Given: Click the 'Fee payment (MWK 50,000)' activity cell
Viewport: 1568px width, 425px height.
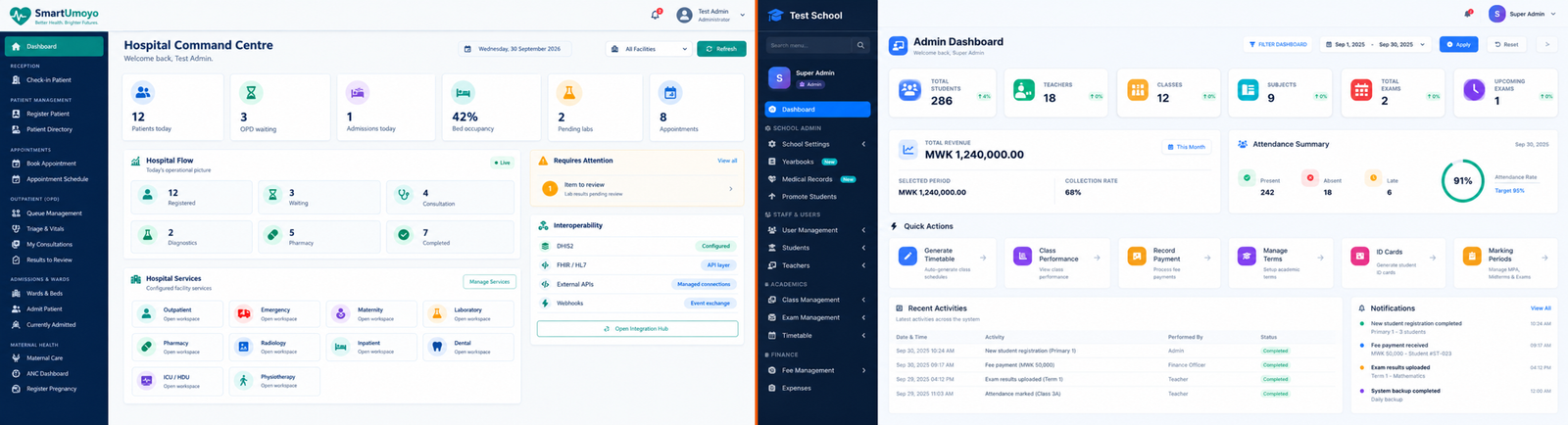Looking at the screenshot, I should point(1019,365).
